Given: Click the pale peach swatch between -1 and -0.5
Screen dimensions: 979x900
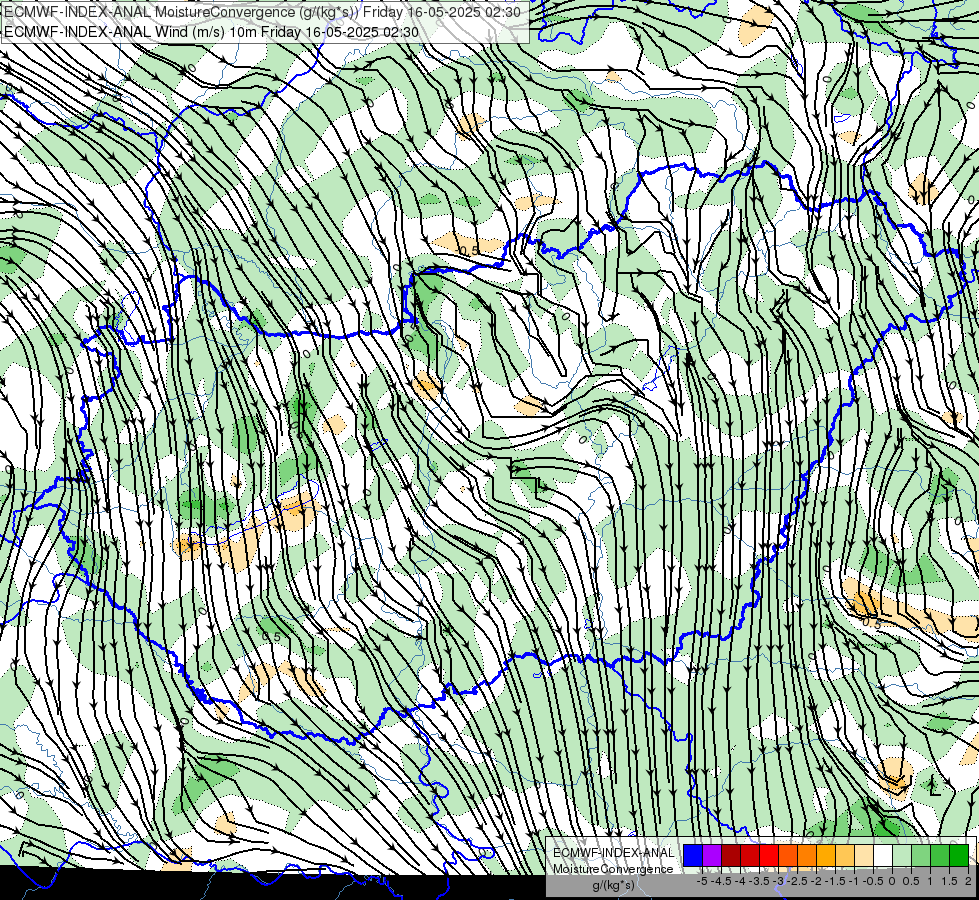Looking at the screenshot, I should [x=864, y=855].
